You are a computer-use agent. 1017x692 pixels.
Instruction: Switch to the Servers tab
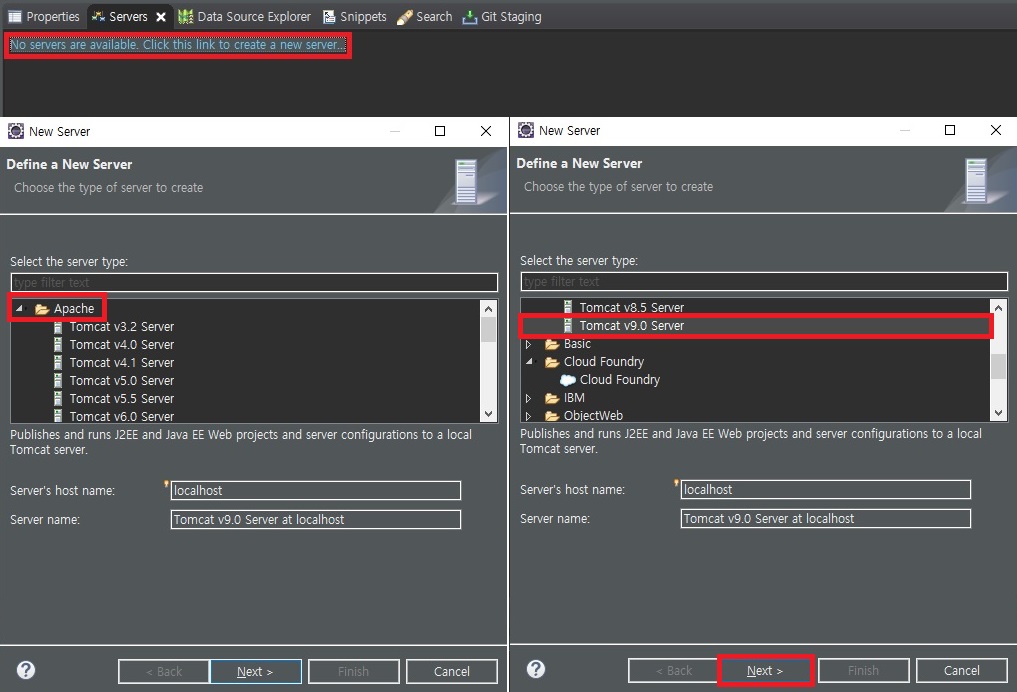121,16
